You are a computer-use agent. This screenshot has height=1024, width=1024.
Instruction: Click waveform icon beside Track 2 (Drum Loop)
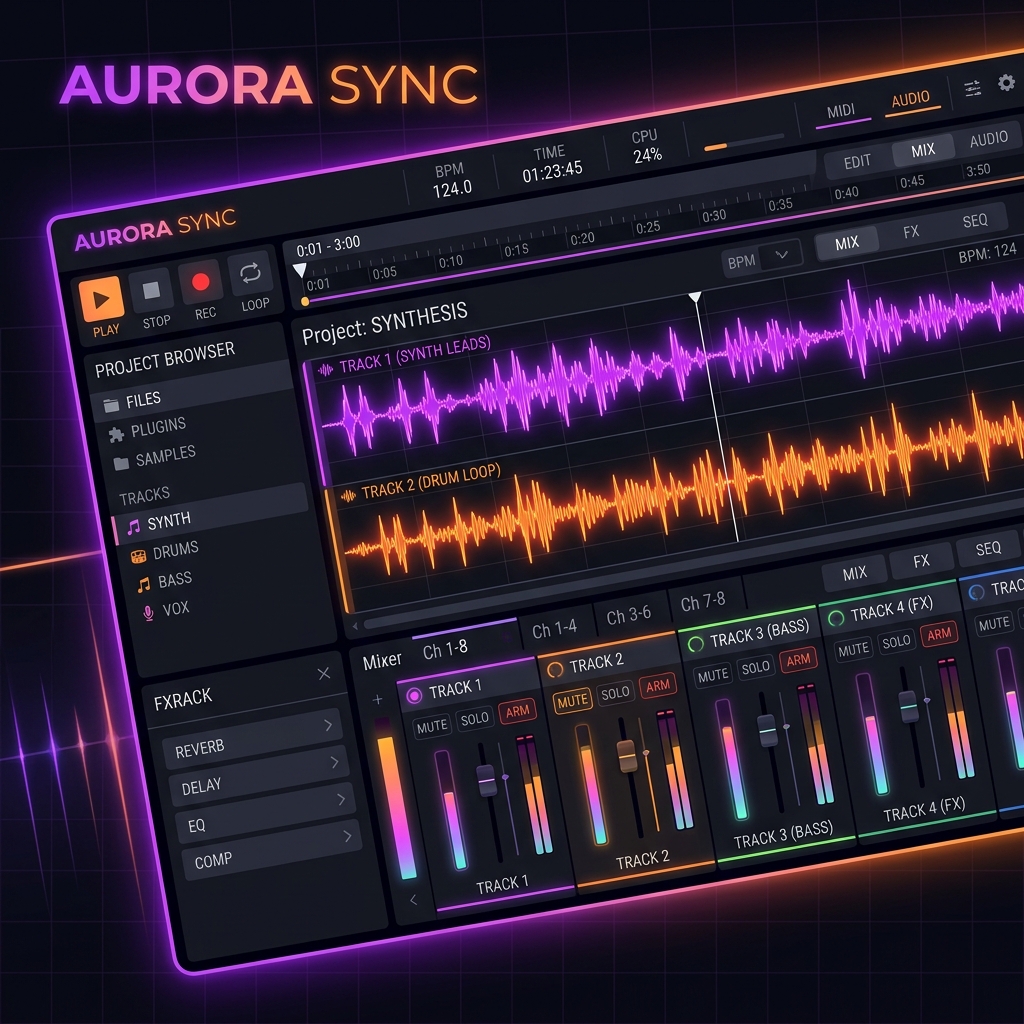coord(348,496)
